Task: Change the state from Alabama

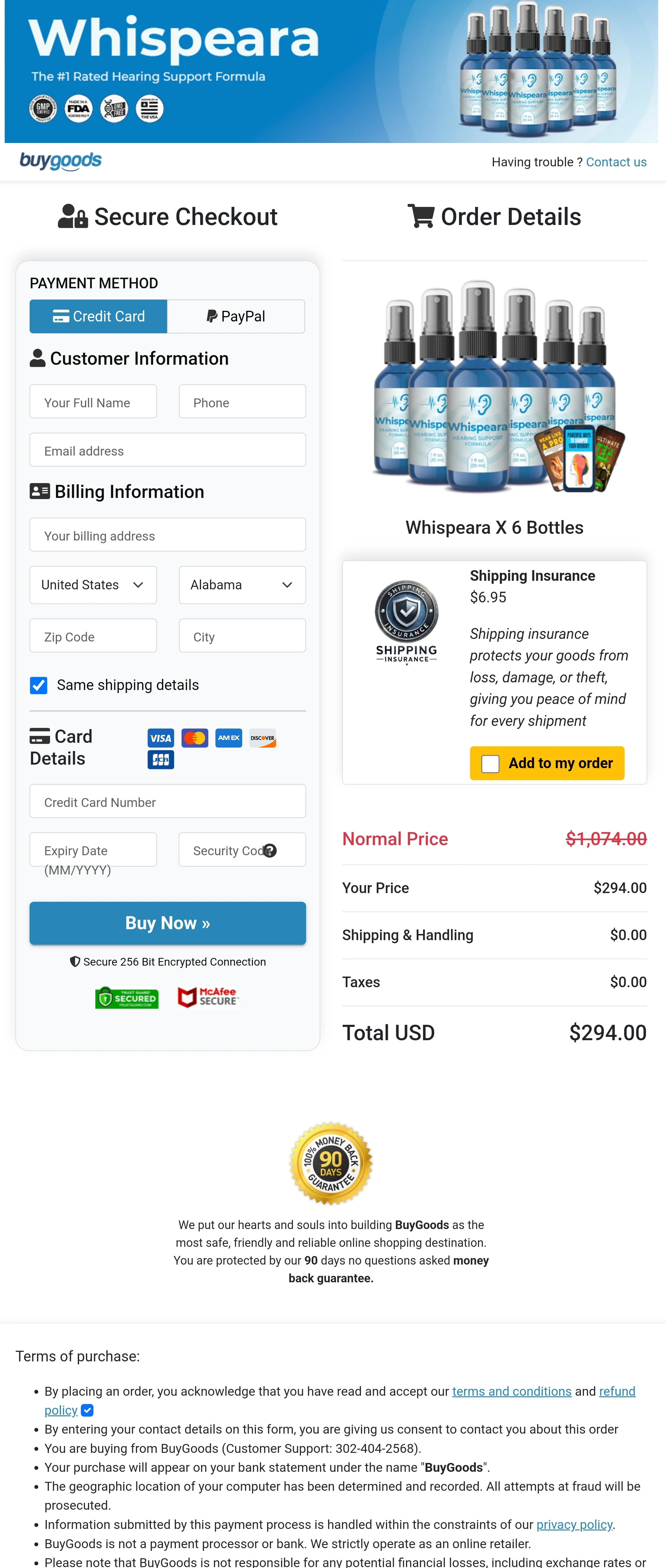Action: [242, 585]
